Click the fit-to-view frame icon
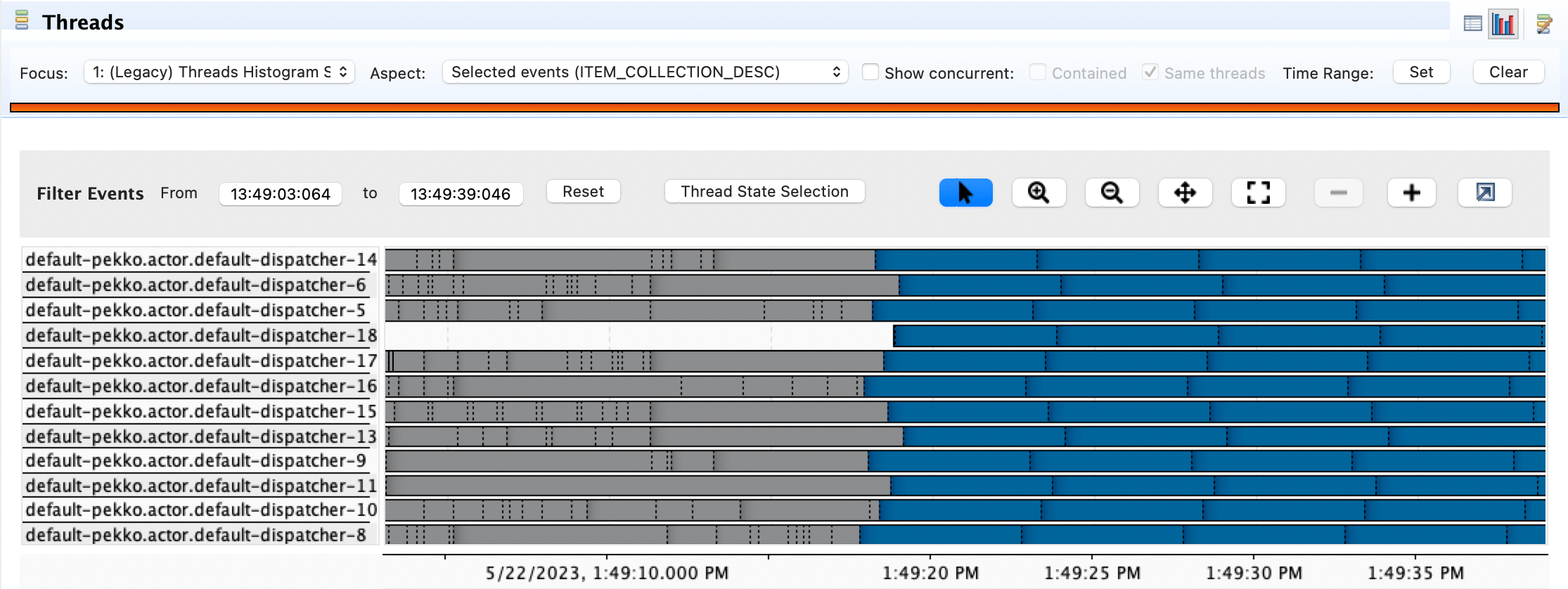The height and width of the screenshot is (589, 1568). click(1258, 193)
